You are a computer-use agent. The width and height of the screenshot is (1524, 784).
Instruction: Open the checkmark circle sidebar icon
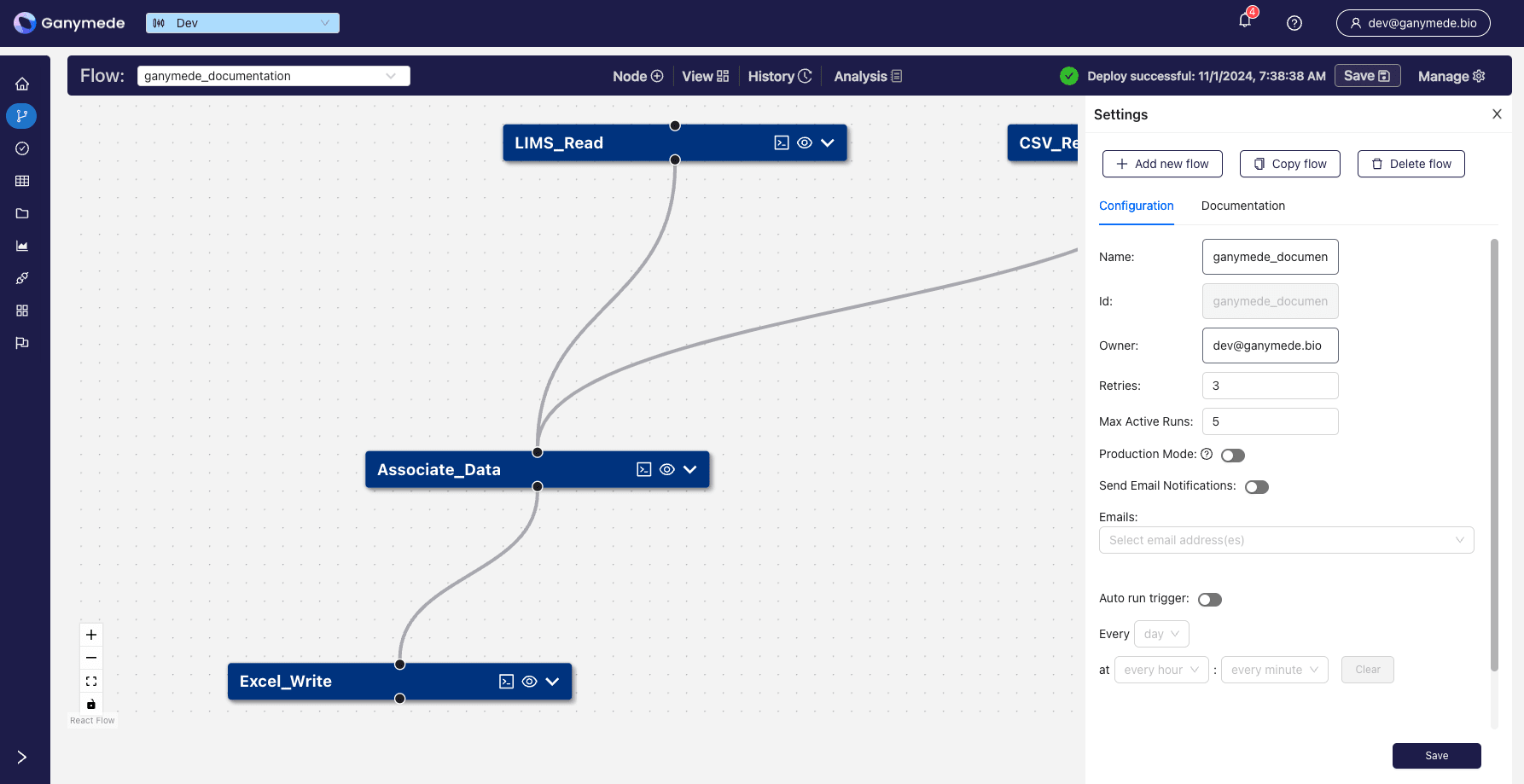tap(22, 148)
